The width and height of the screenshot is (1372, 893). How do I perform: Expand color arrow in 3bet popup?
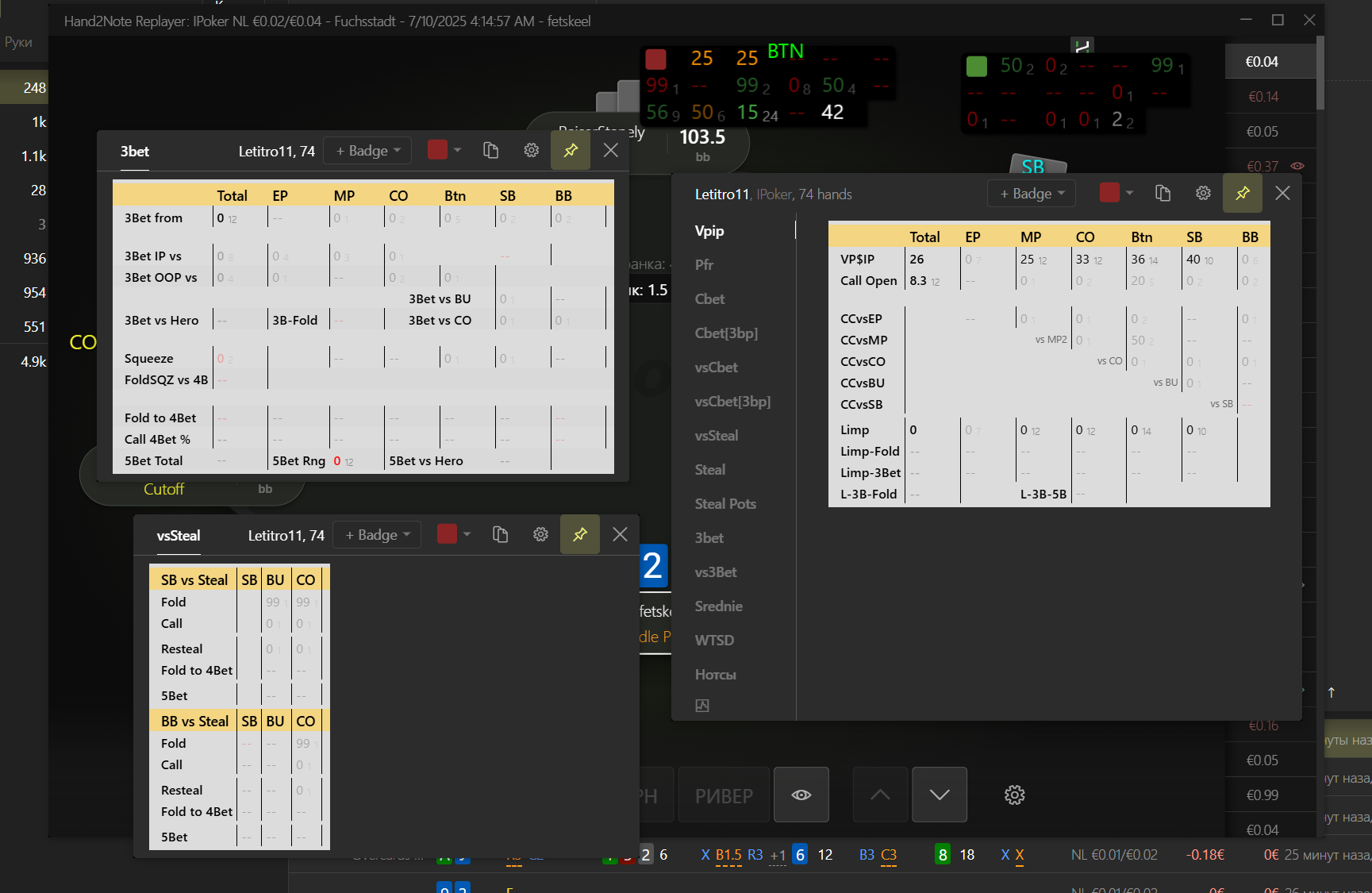coord(458,150)
